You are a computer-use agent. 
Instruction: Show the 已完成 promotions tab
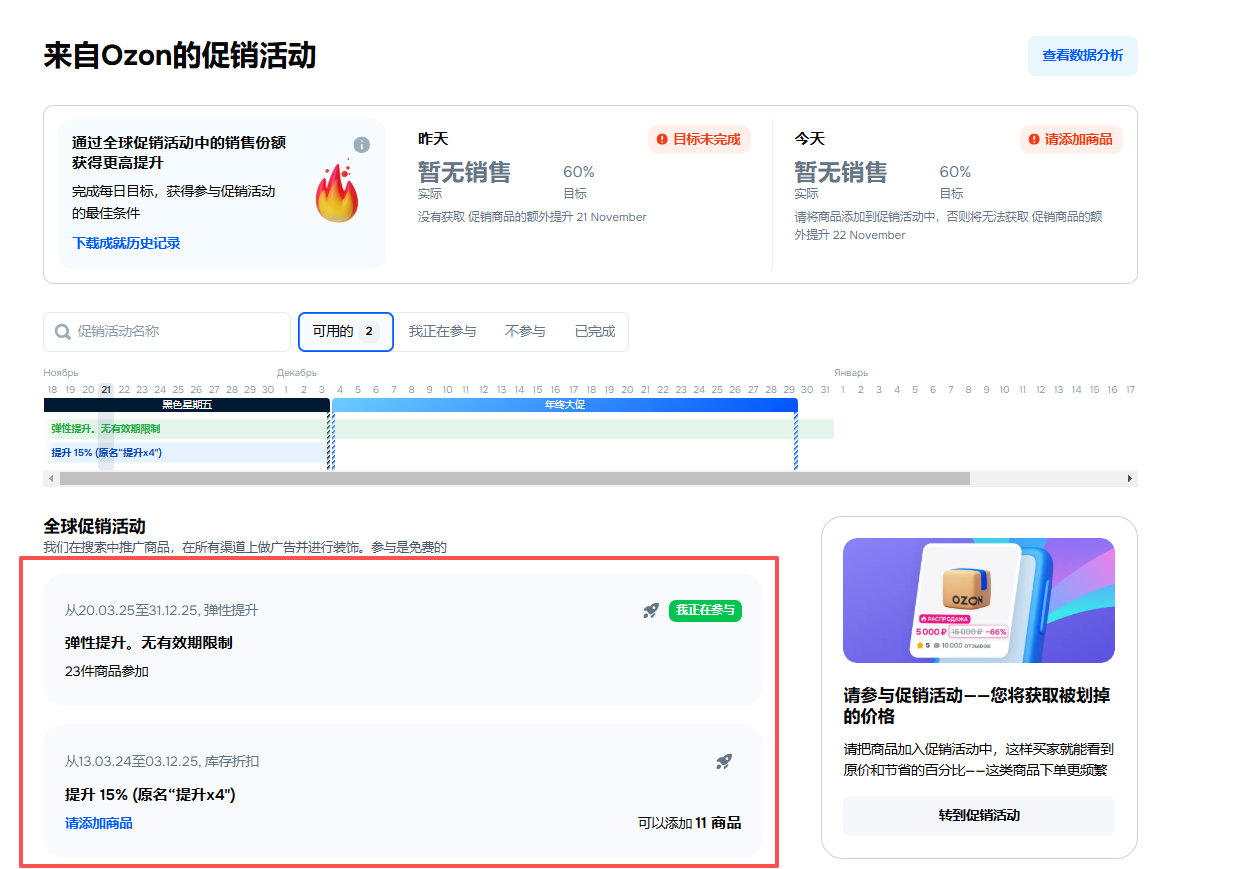point(594,332)
